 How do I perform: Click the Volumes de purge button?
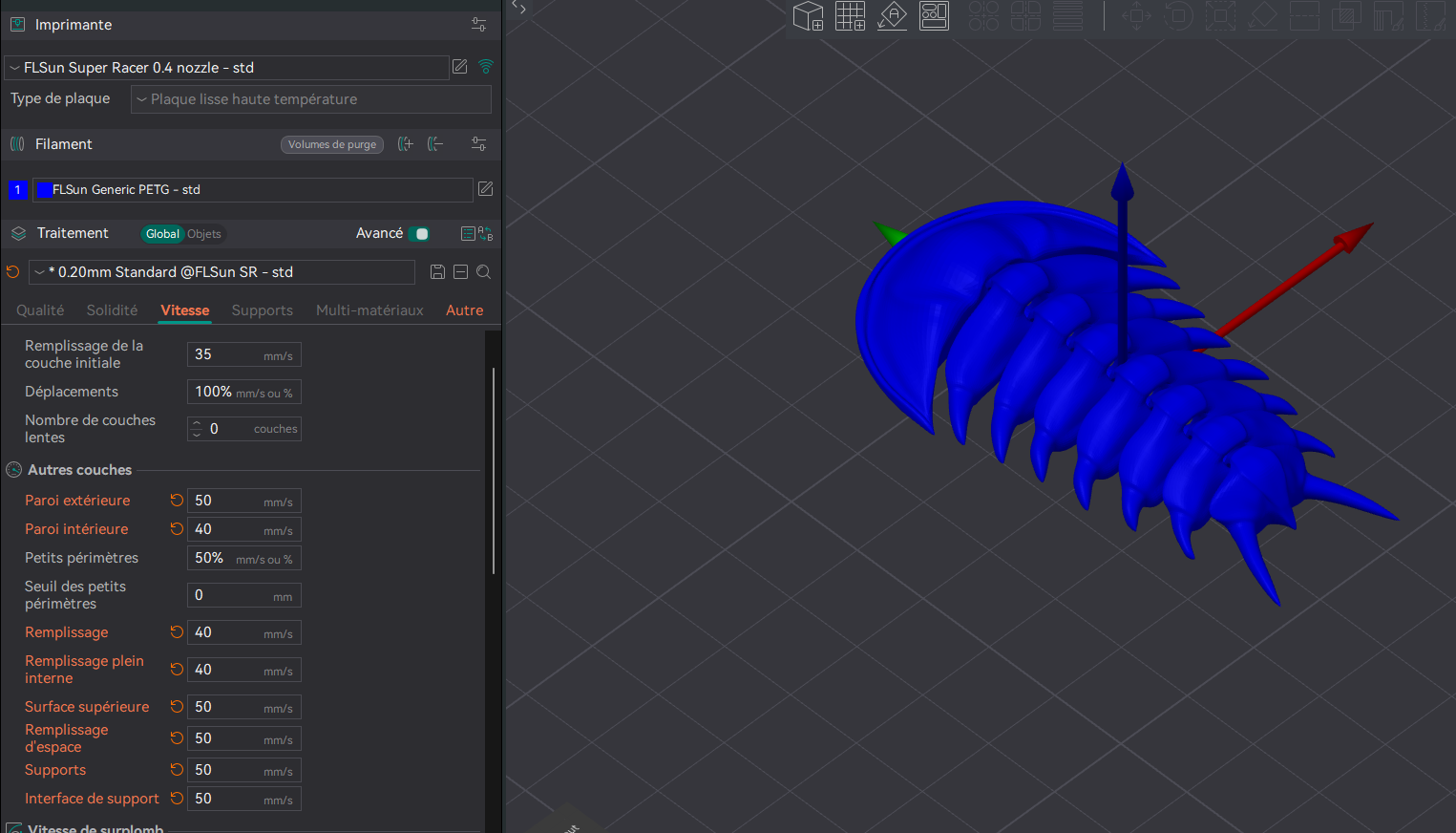[332, 144]
